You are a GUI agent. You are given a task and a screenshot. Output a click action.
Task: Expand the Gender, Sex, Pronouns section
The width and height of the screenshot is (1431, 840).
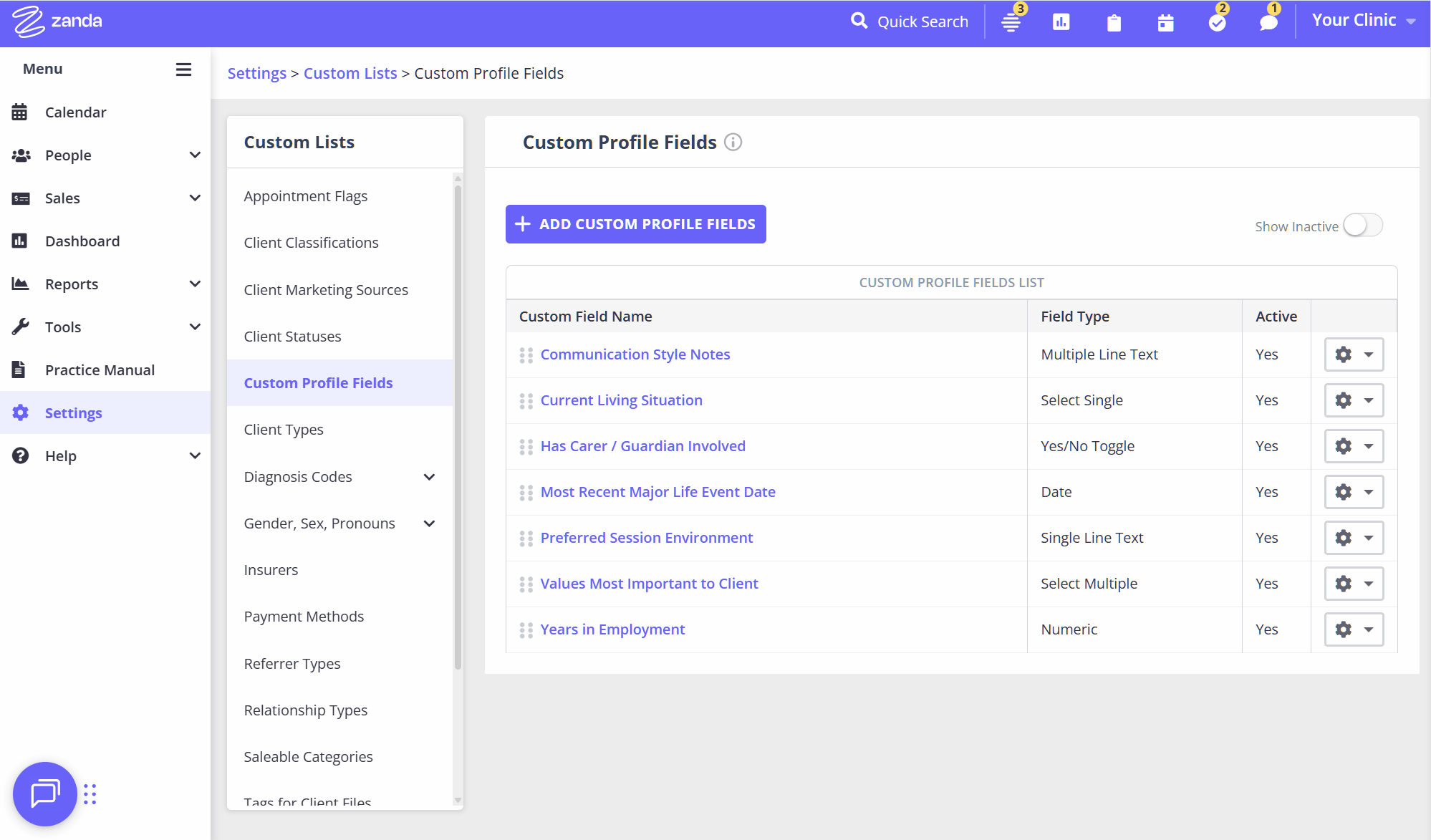coord(429,523)
